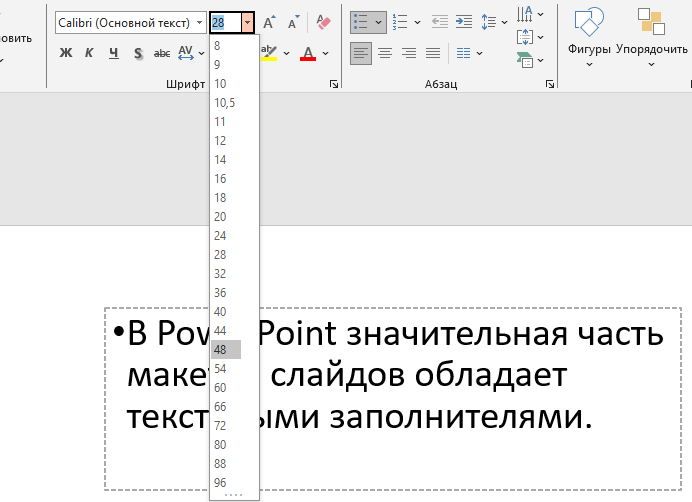Open Calibri font name dropdown arrow
Screen dimensions: 692x502
(x=200, y=23)
